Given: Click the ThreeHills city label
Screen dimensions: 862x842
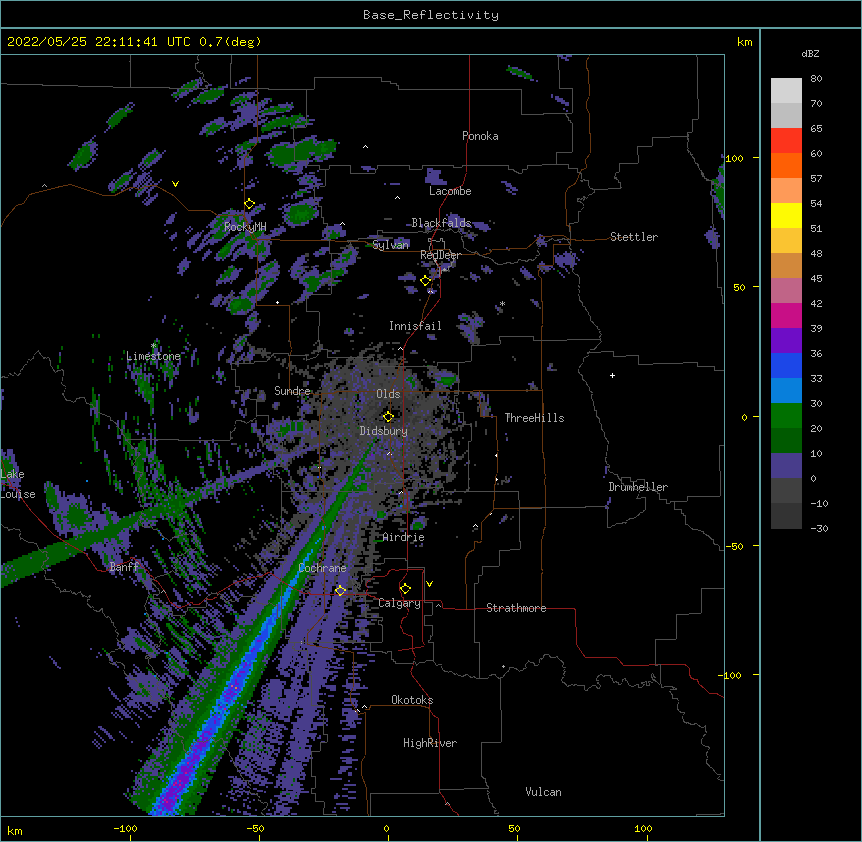Looking at the screenshot, I should click(x=534, y=418).
